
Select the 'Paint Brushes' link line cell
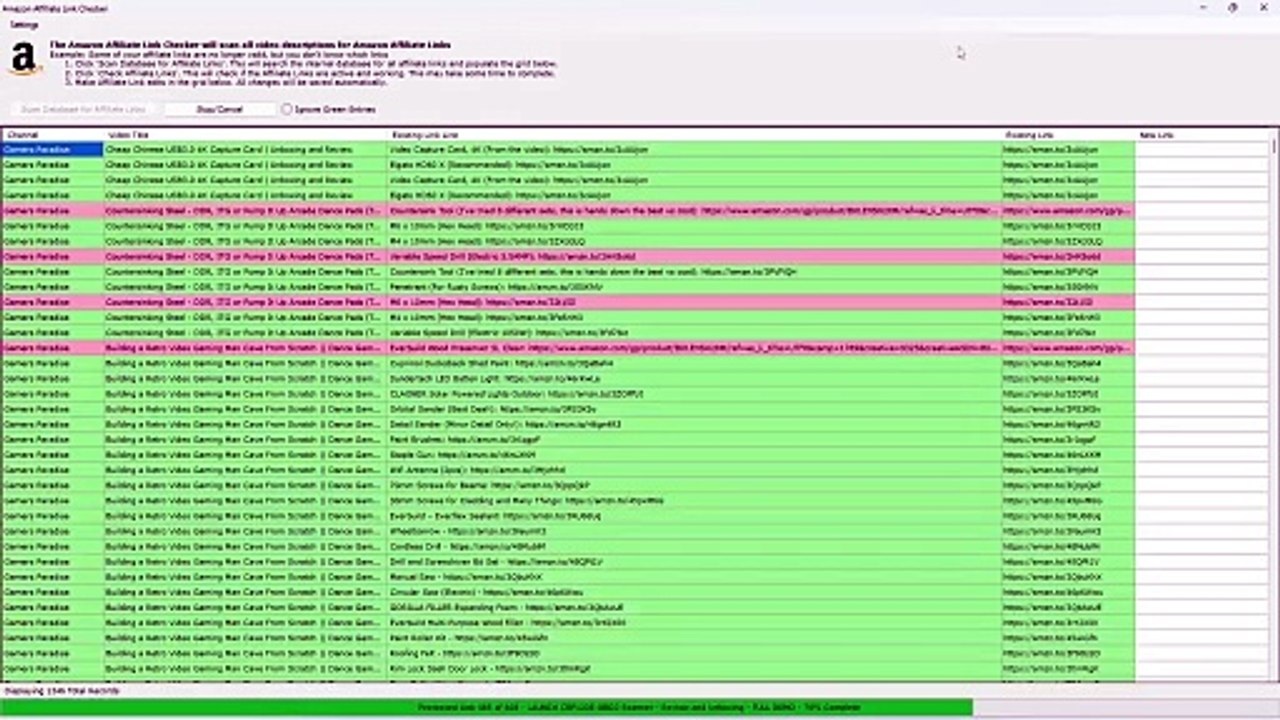click(x=695, y=440)
